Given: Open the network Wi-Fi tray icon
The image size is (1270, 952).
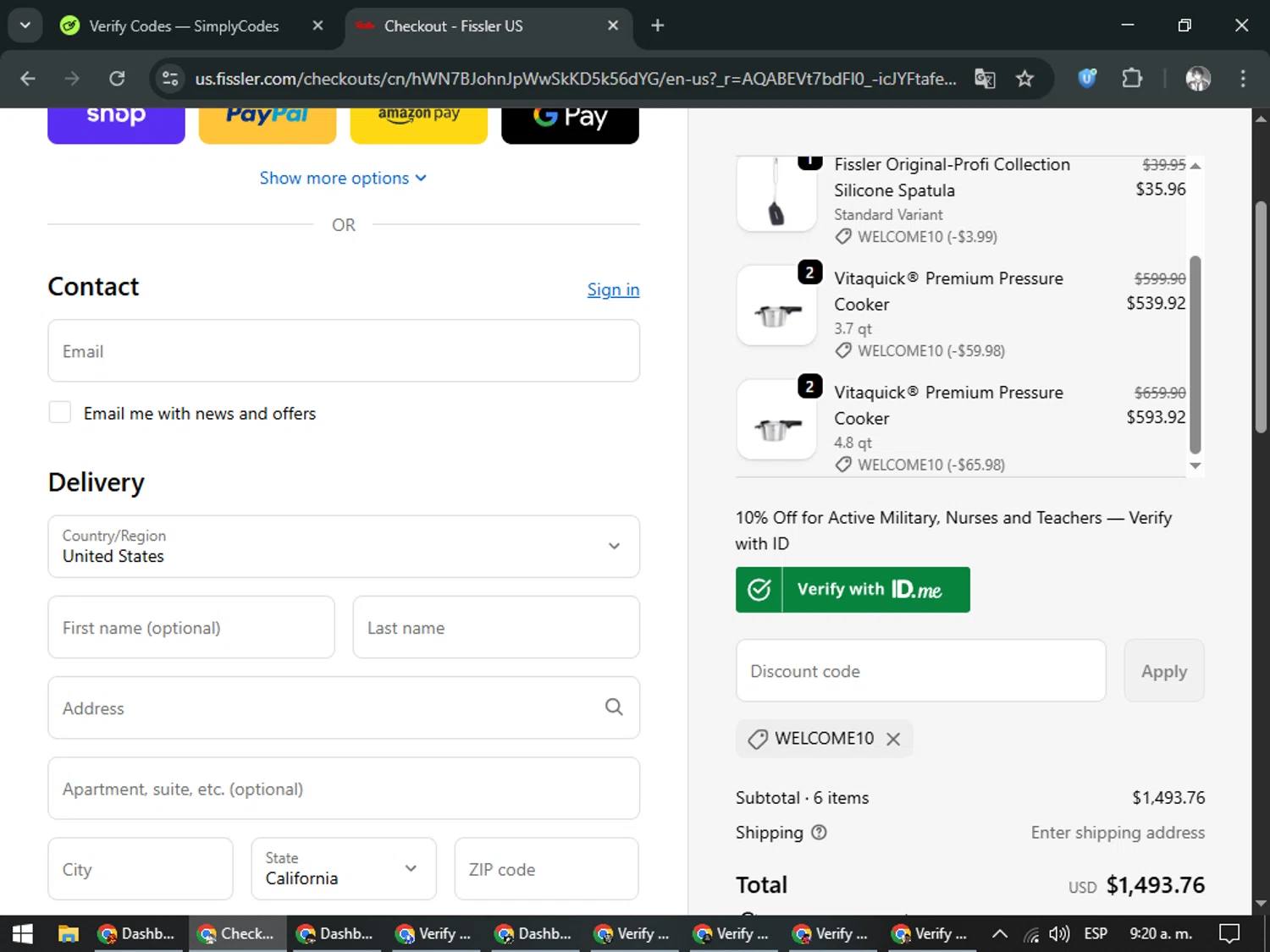Looking at the screenshot, I should (x=1031, y=933).
